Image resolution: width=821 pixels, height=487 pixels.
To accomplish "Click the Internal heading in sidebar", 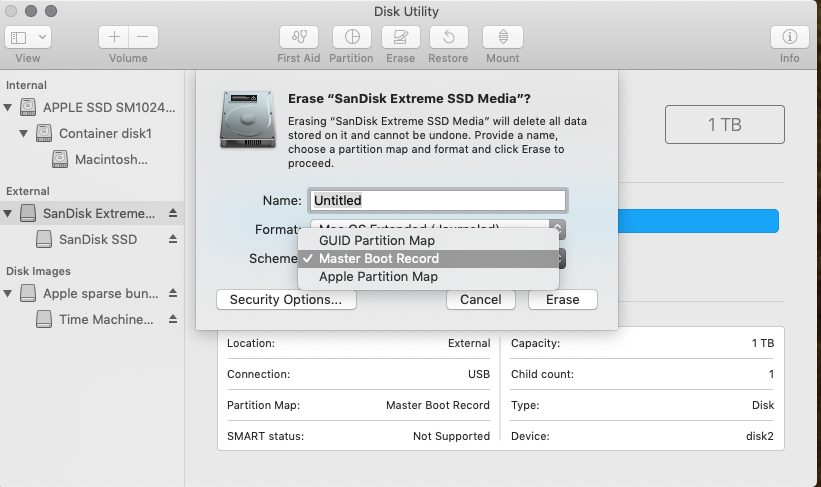I will [x=26, y=85].
